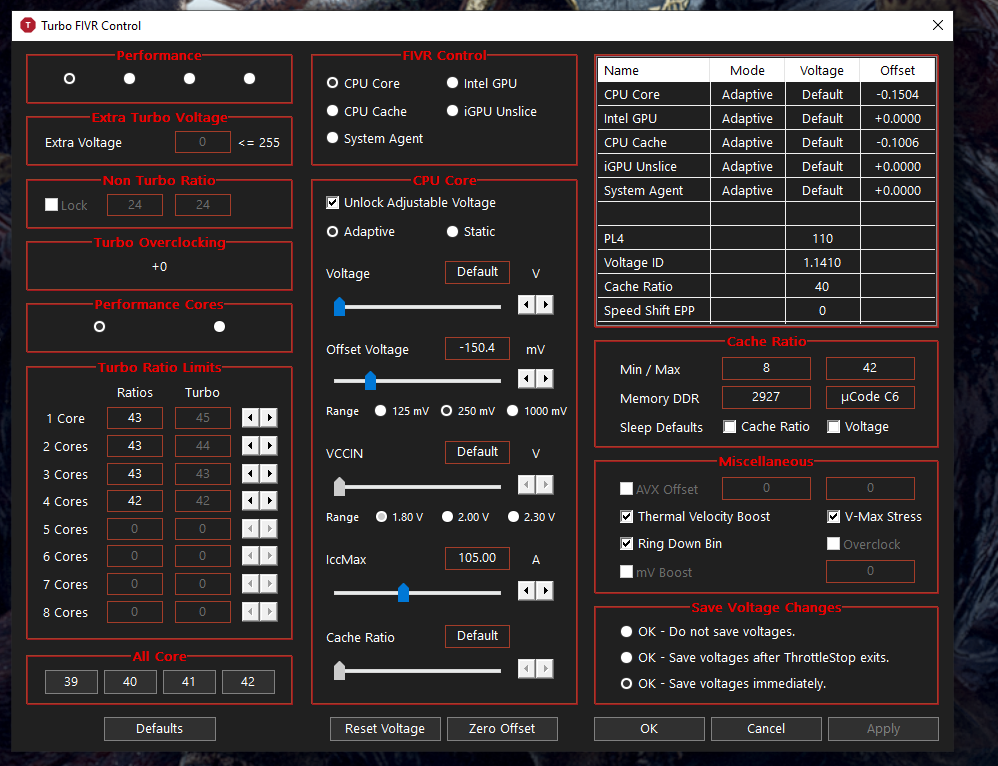Click the ThrottleStop icon in the title bar
Viewport: 998px width, 766px height.
(28, 25)
